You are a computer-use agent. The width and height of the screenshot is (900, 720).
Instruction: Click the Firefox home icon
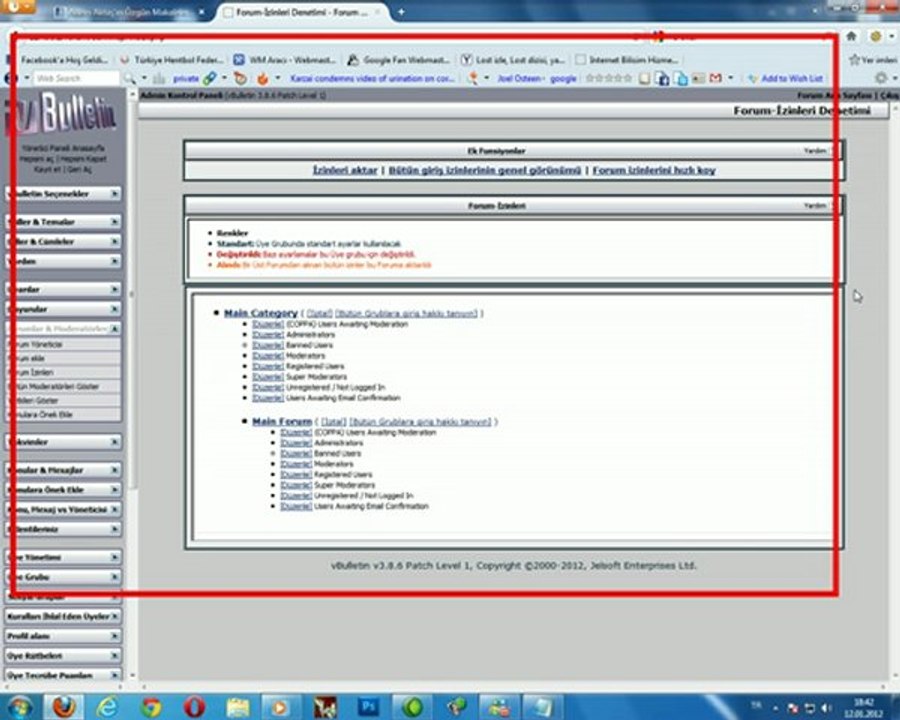point(852,36)
